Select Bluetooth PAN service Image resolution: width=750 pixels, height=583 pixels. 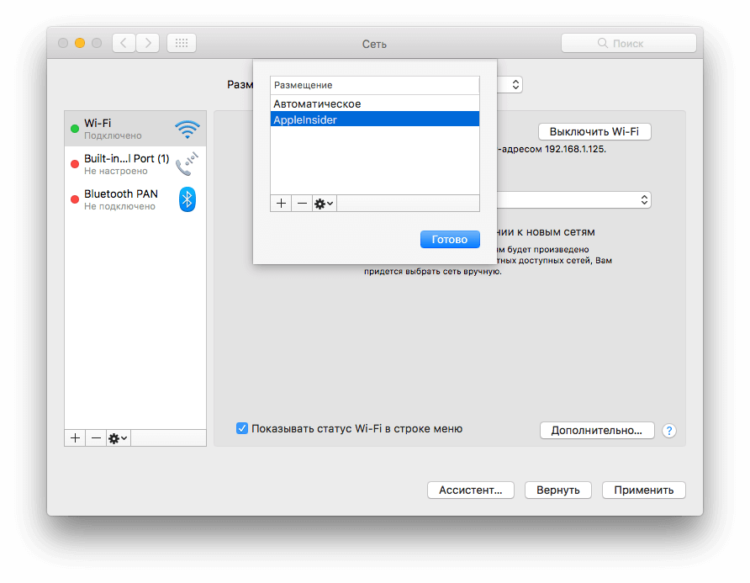(x=135, y=199)
